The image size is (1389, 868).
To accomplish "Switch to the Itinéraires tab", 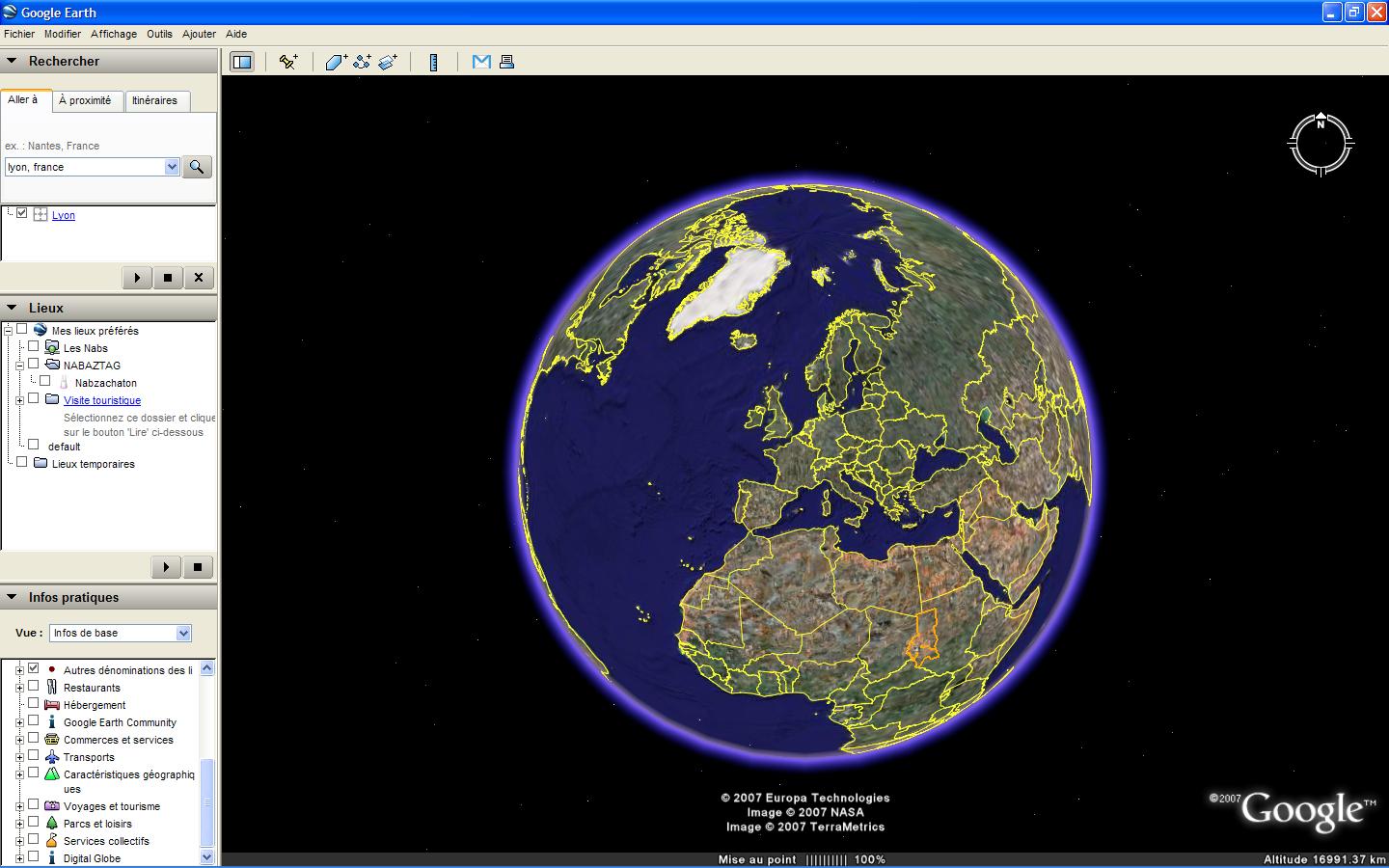I will (x=155, y=100).
